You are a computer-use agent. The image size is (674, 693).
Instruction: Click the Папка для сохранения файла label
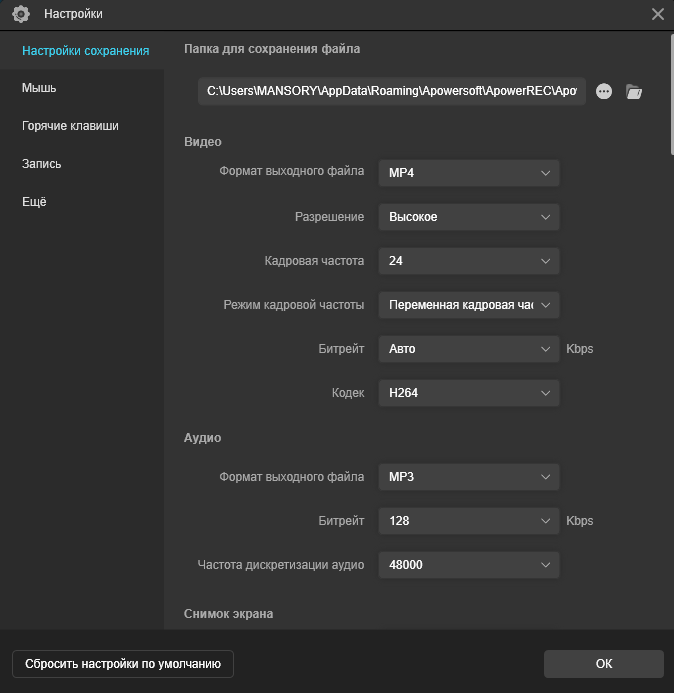pos(272,49)
